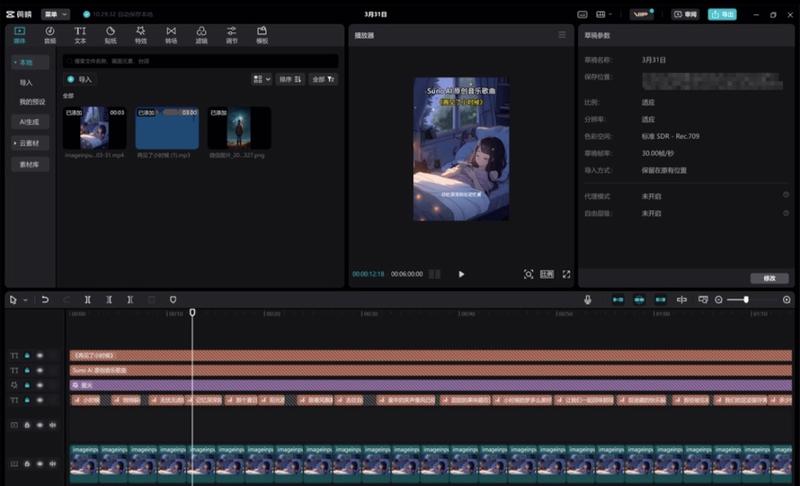Lock the first text track
The height and width of the screenshot is (486, 800).
27,355
